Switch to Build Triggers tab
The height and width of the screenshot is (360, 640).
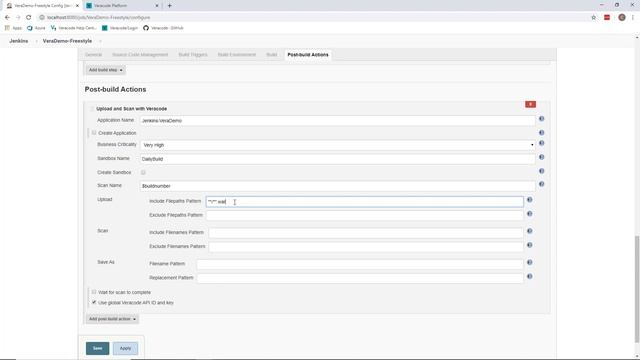(x=193, y=55)
